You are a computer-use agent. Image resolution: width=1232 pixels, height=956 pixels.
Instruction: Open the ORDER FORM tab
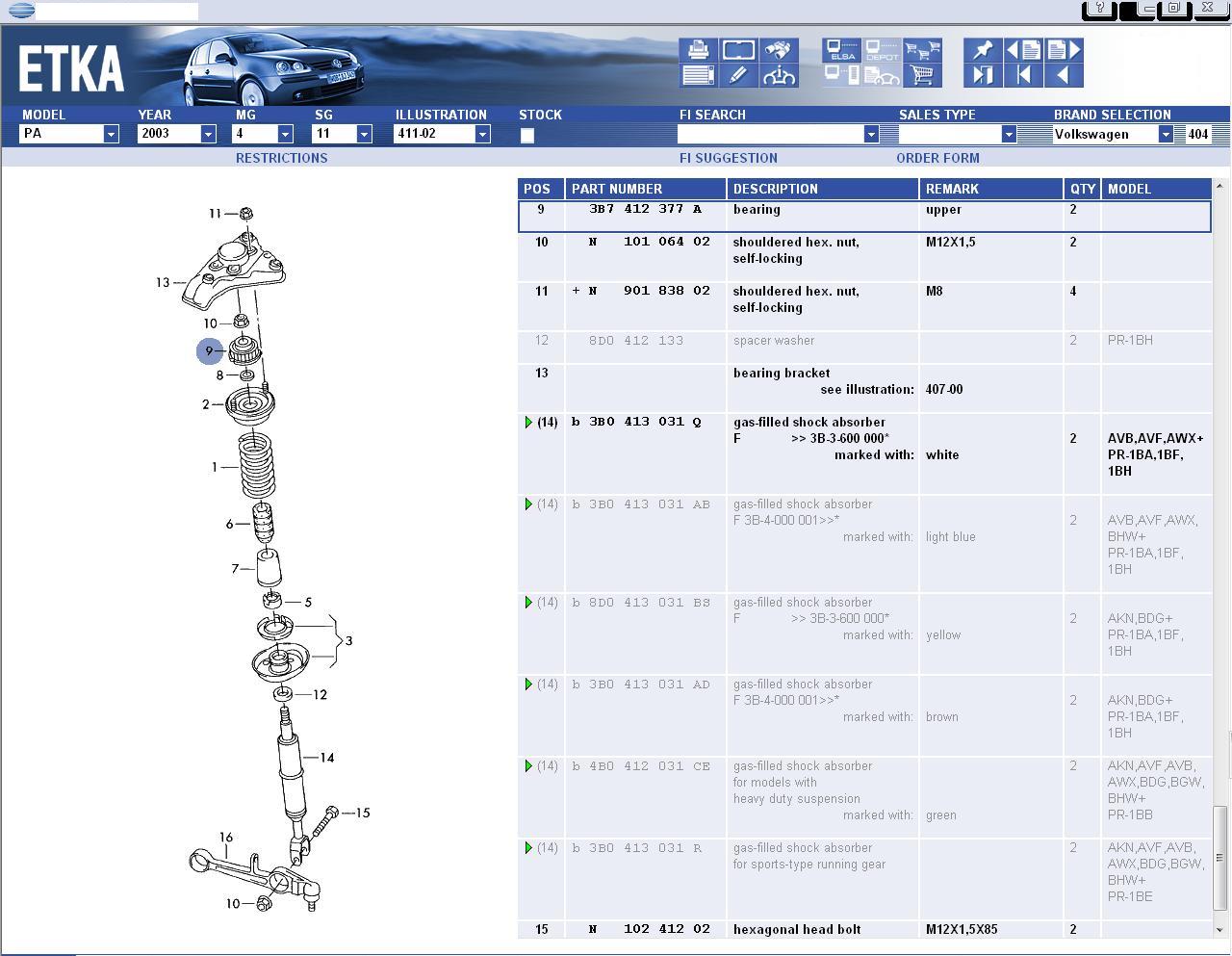937,158
